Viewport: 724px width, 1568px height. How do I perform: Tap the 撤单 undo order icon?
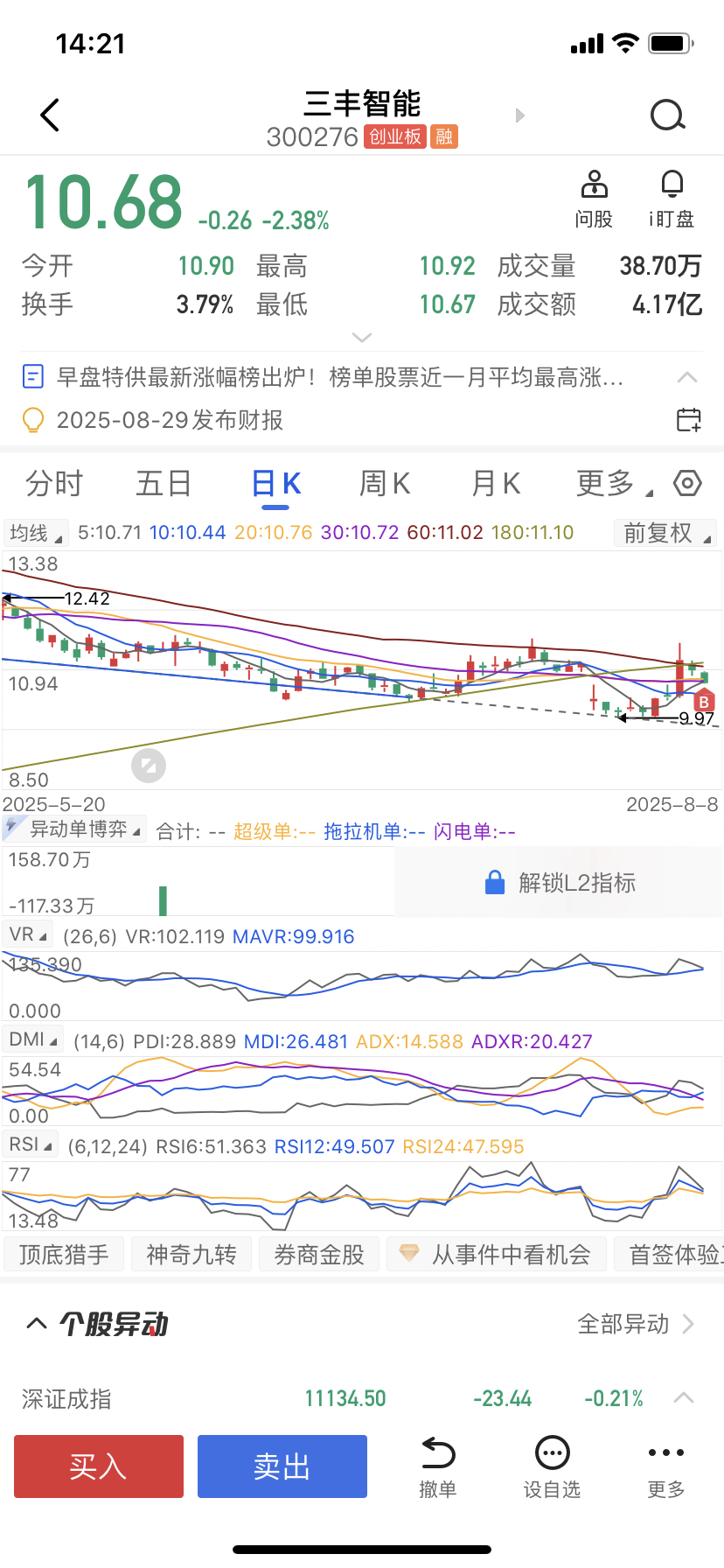click(438, 1453)
